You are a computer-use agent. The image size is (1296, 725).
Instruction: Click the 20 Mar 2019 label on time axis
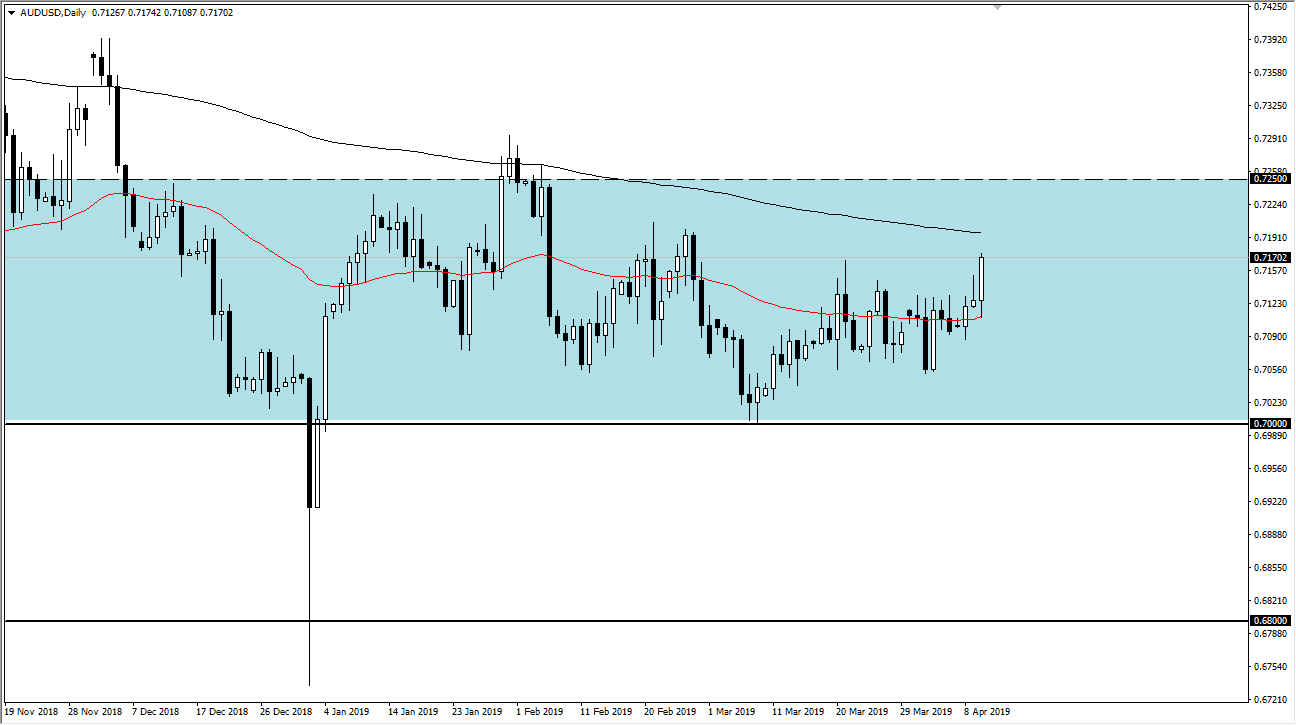pos(862,711)
